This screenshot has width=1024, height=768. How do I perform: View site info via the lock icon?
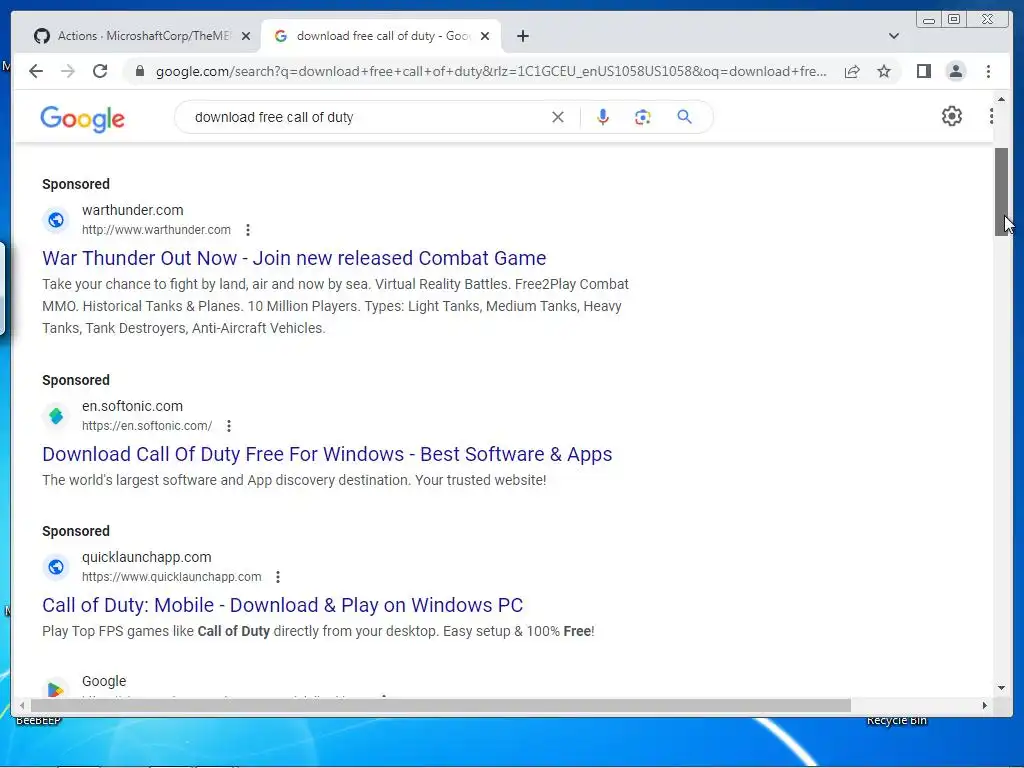pyautogui.click(x=139, y=71)
